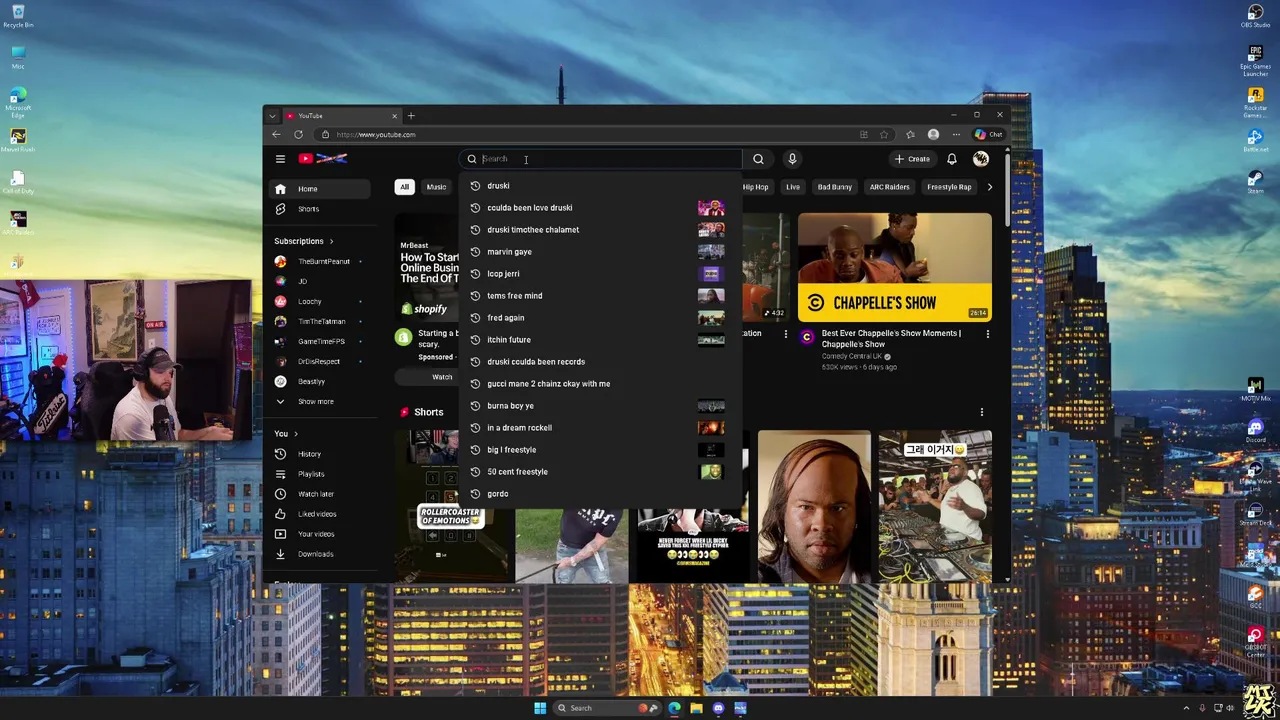Open Epic Games Launcher desktop icon
The width and height of the screenshot is (1280, 720).
click(x=1255, y=60)
